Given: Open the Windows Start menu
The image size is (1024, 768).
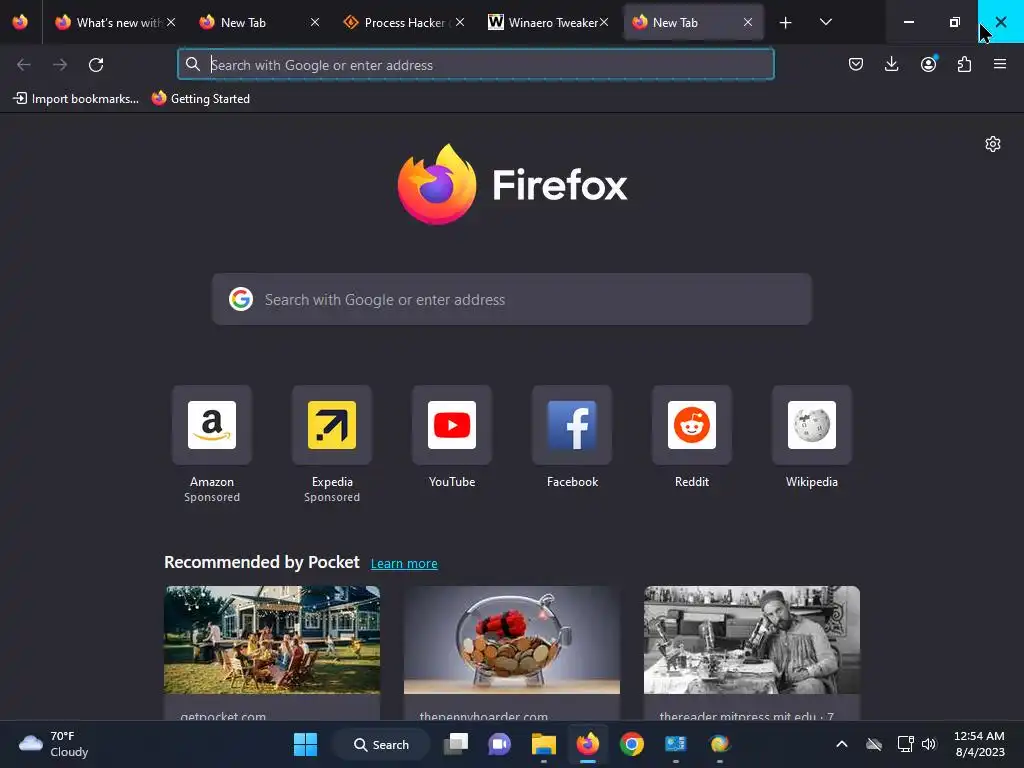Looking at the screenshot, I should 305,744.
